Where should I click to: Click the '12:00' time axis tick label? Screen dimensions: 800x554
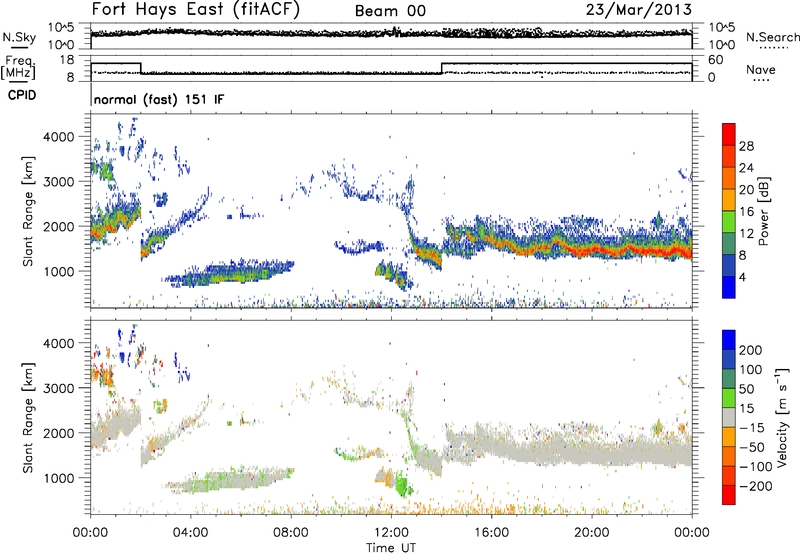pyautogui.click(x=391, y=533)
